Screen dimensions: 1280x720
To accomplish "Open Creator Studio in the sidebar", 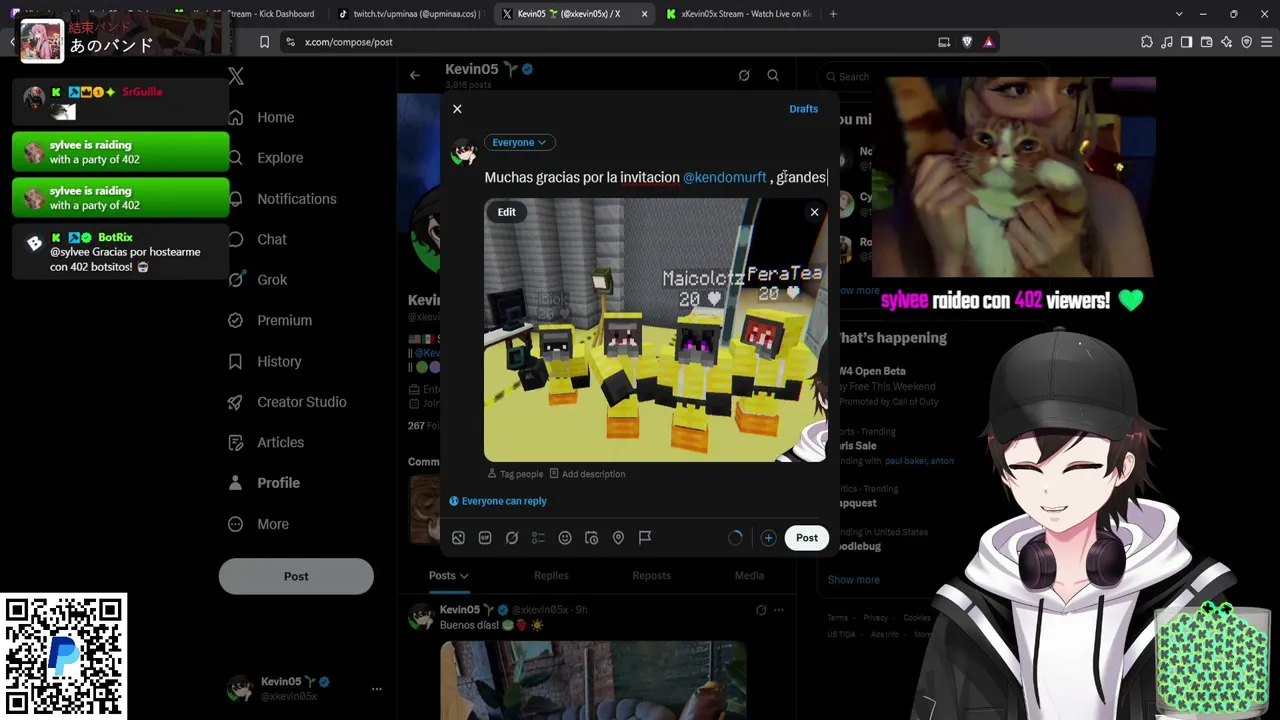I will 288,402.
